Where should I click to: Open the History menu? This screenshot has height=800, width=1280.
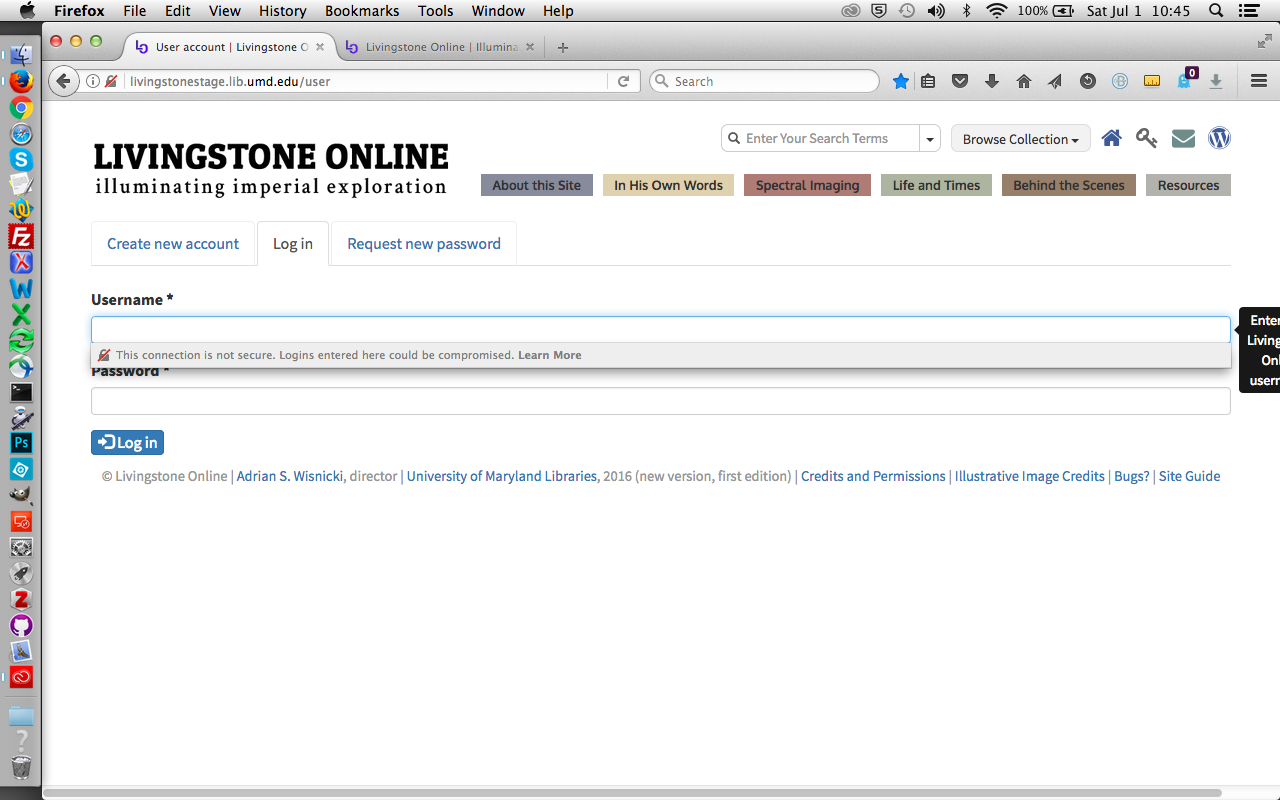coord(282,11)
